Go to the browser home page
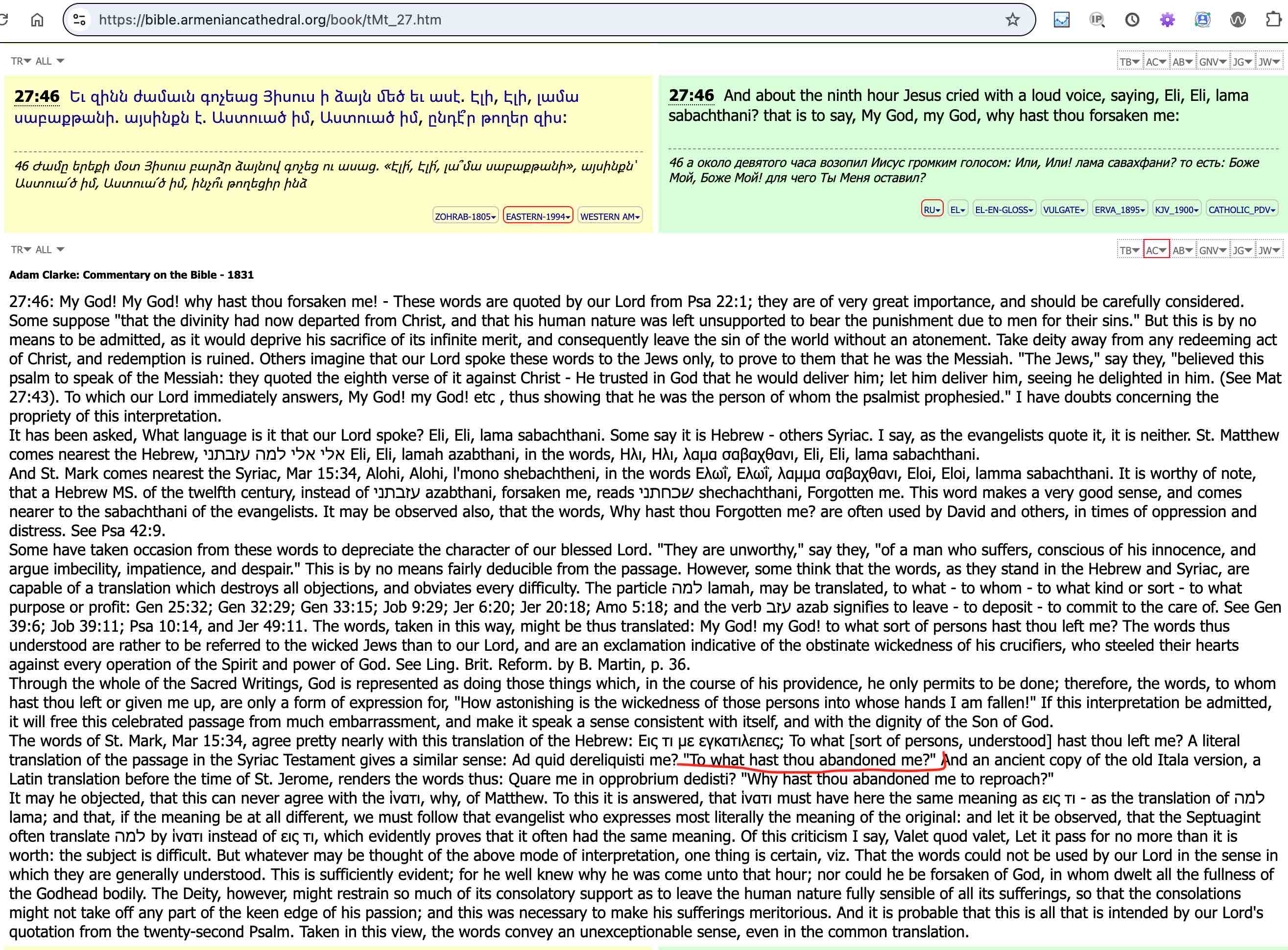This screenshot has height=950, width=1288. [x=37, y=20]
